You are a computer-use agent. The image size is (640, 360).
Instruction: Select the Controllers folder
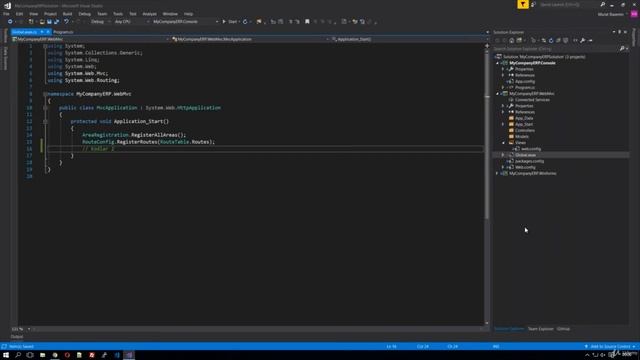pos(524,131)
